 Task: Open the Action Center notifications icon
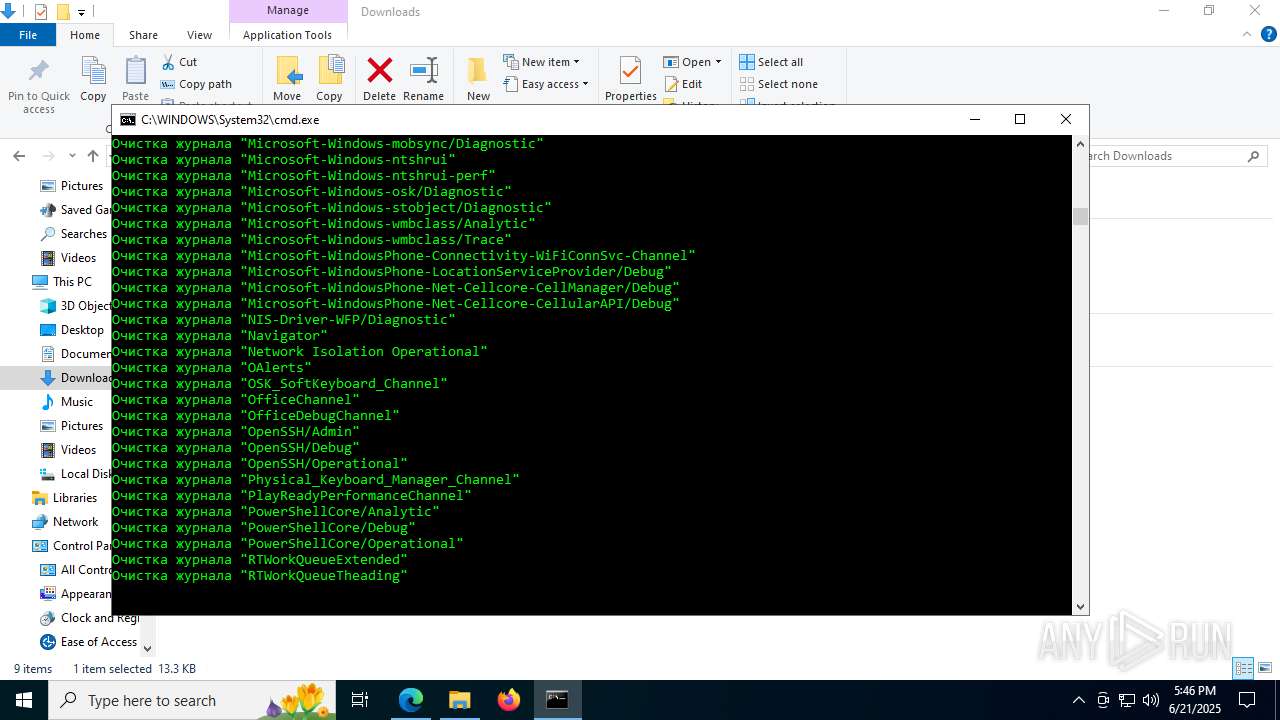[x=1247, y=700]
